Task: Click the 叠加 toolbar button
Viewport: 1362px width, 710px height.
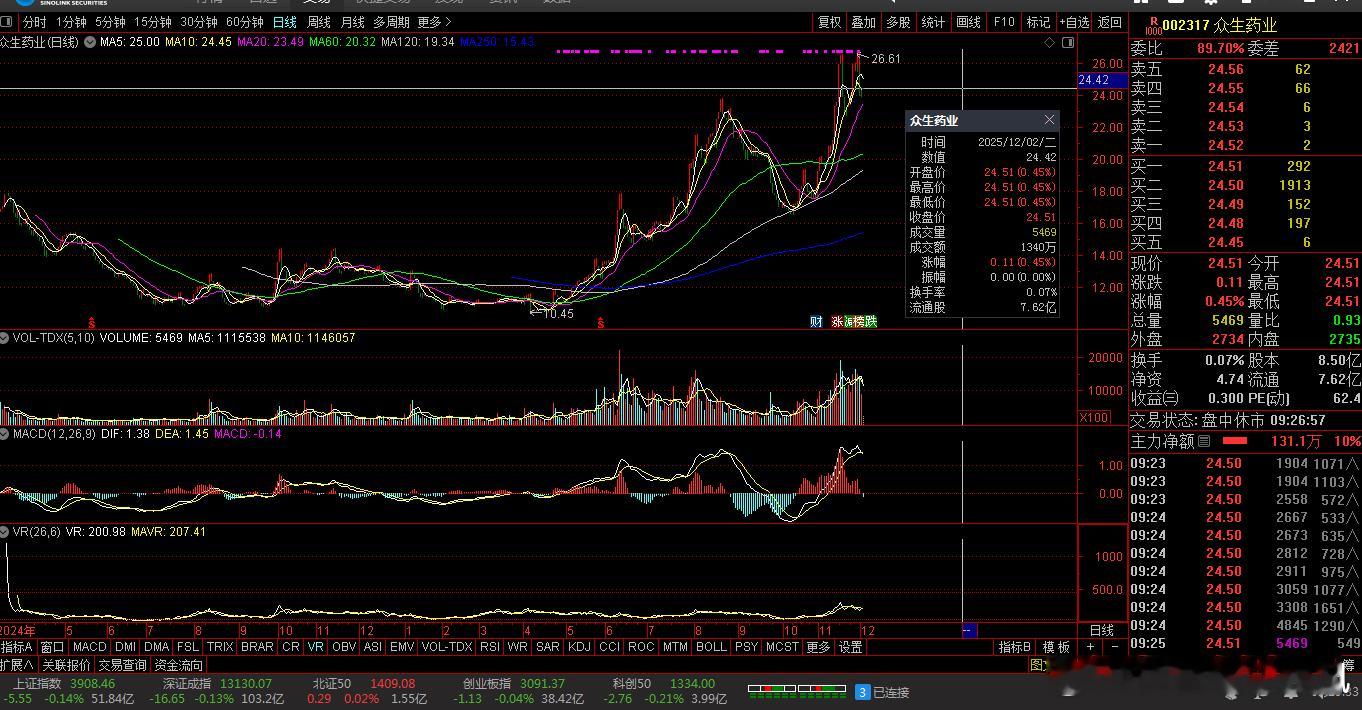Action: 863,21
